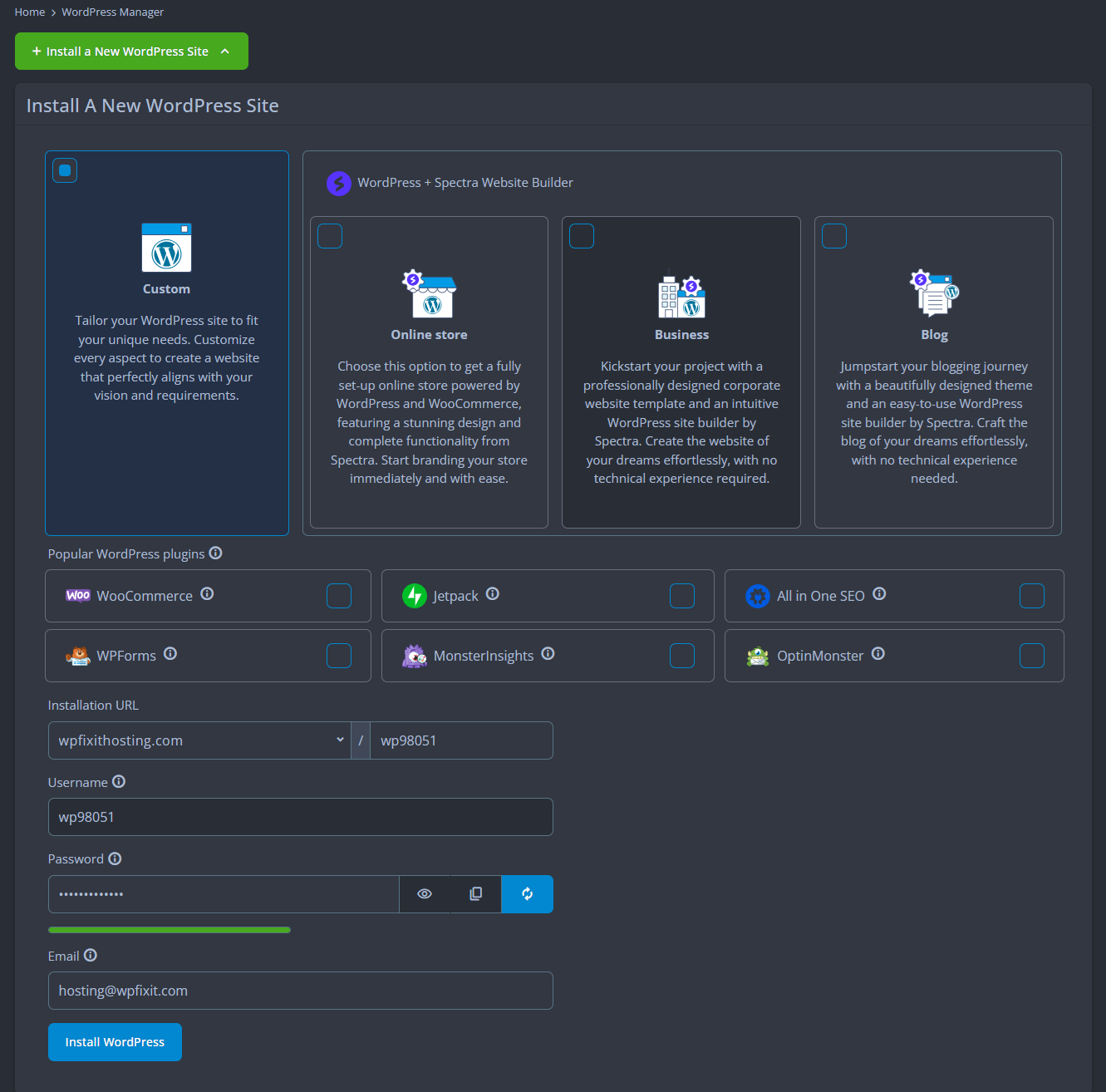Screen dimensions: 1106x1092
Task: Click the Jetpack logo icon
Action: (414, 596)
